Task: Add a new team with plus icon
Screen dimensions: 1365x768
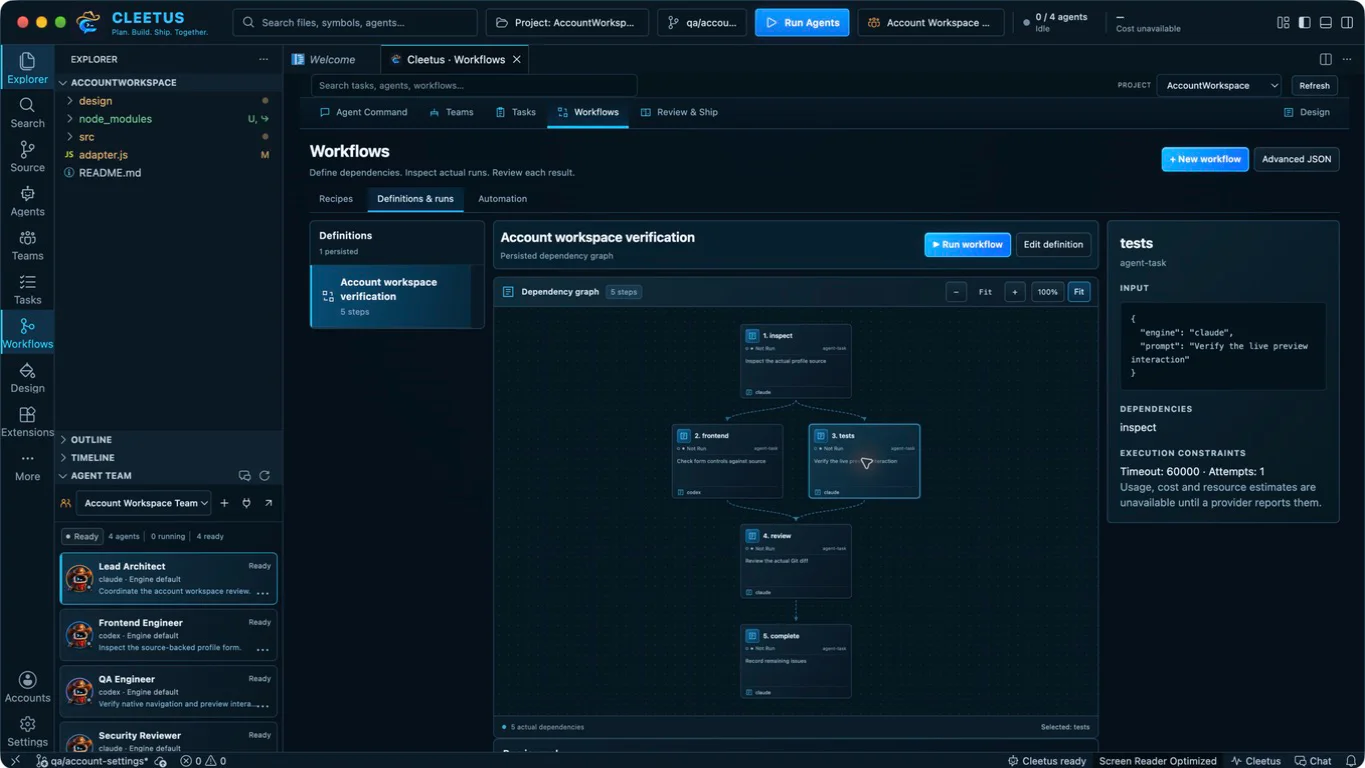Action: click(x=224, y=503)
